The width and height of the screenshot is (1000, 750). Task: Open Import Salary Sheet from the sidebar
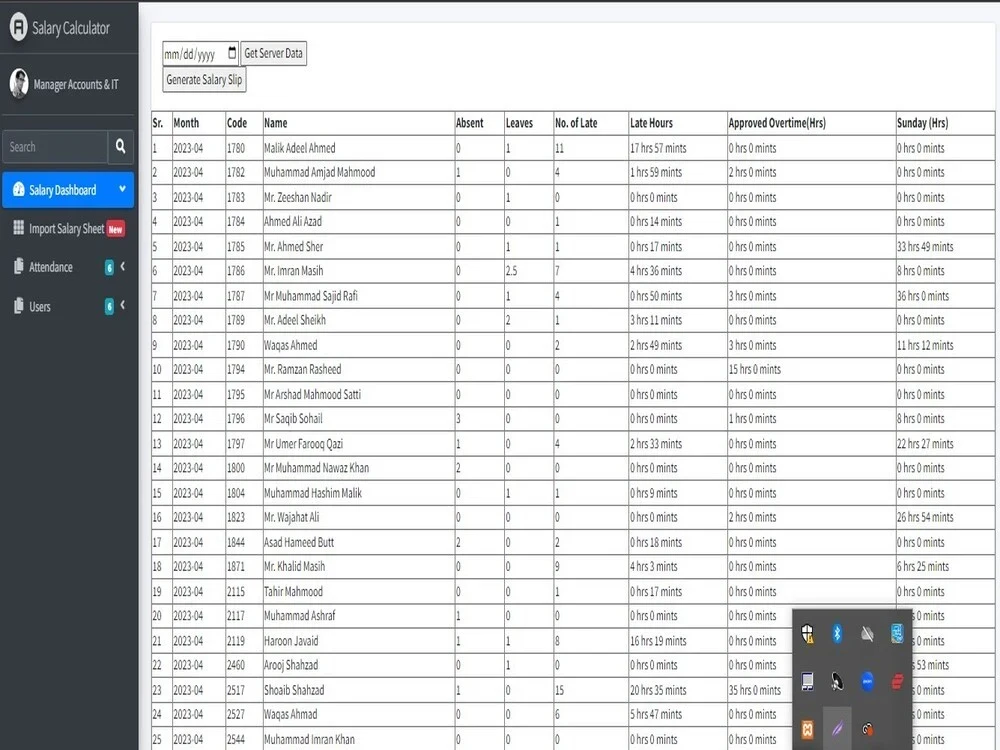click(x=67, y=228)
